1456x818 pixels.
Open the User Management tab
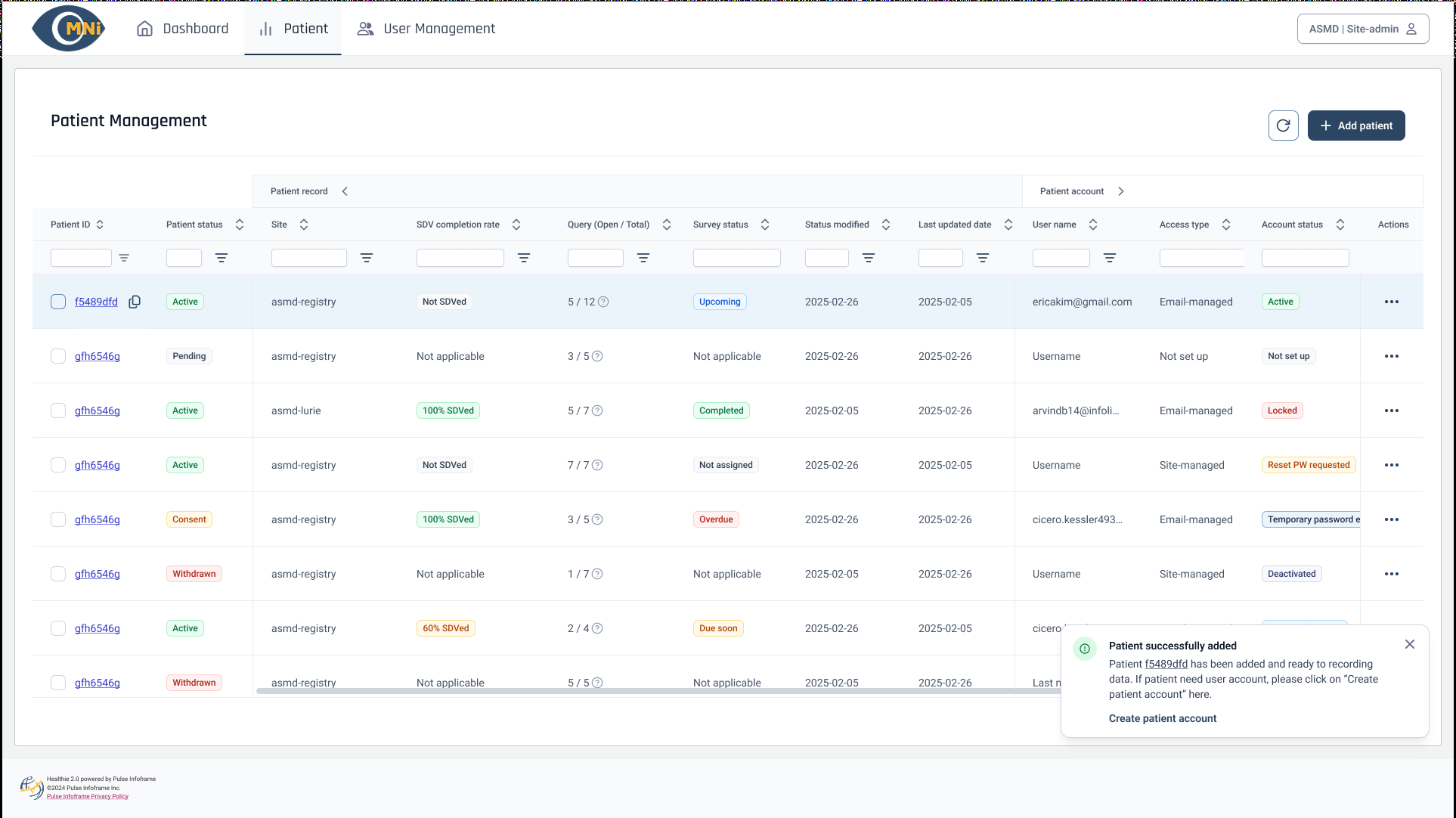click(x=426, y=29)
